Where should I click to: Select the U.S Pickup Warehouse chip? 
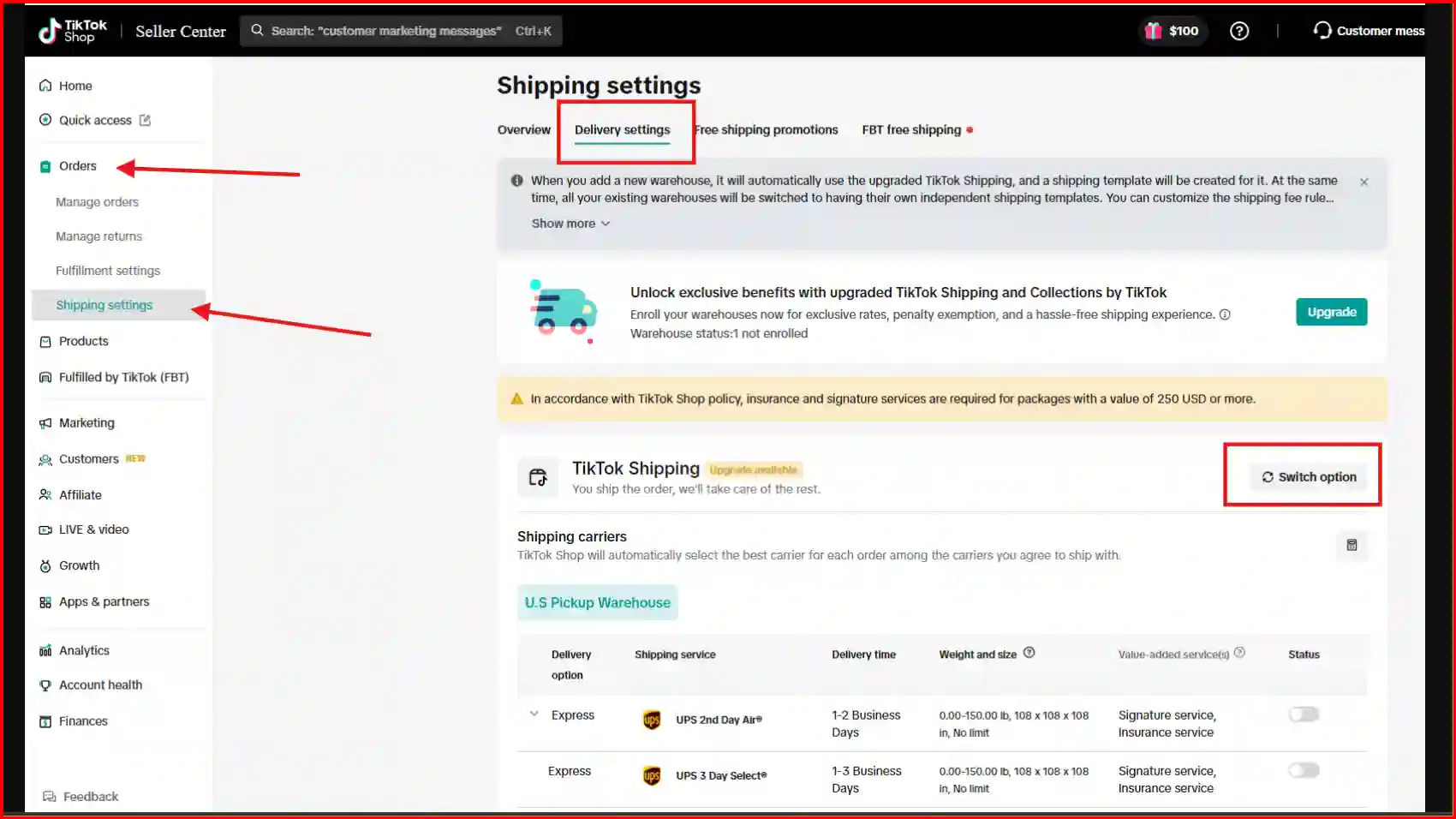pyautogui.click(x=598, y=603)
